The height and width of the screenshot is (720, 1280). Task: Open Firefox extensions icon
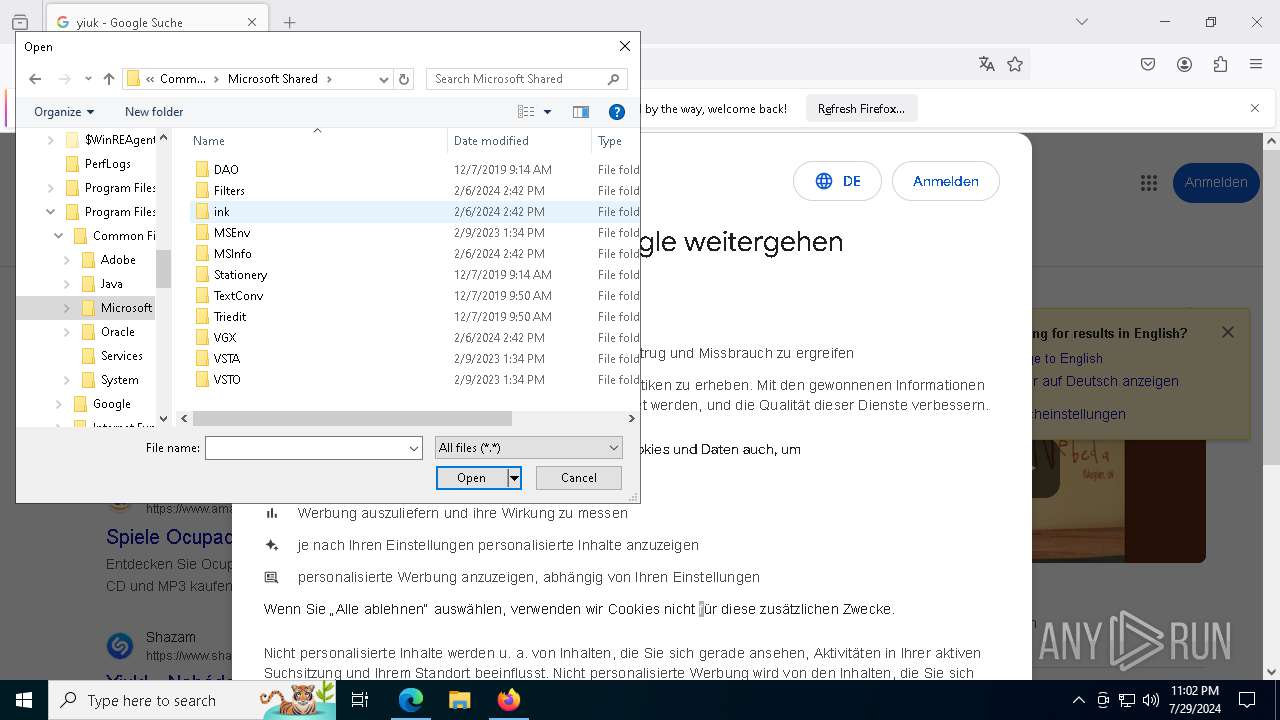[x=1220, y=64]
